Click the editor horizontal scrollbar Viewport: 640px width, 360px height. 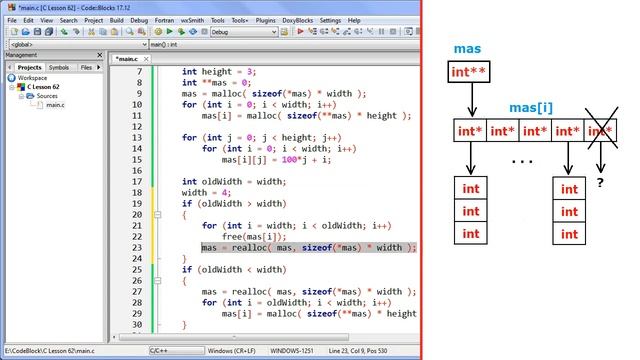tap(234, 337)
